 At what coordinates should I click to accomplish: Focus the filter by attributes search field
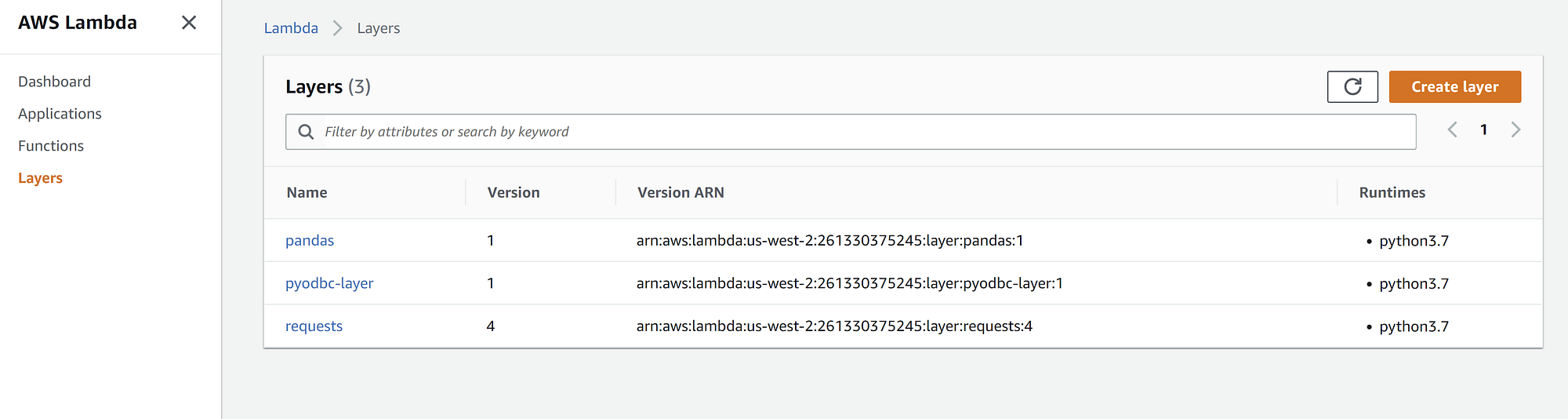click(862, 132)
